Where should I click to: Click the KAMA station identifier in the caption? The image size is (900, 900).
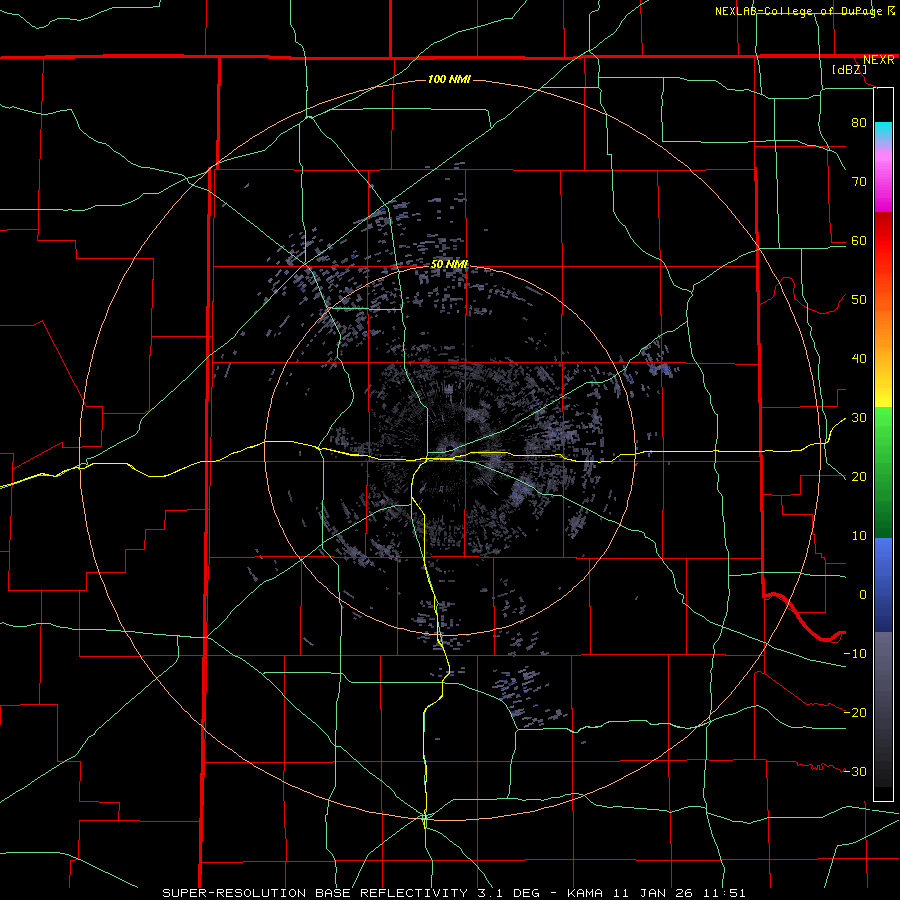pyautogui.click(x=584, y=893)
